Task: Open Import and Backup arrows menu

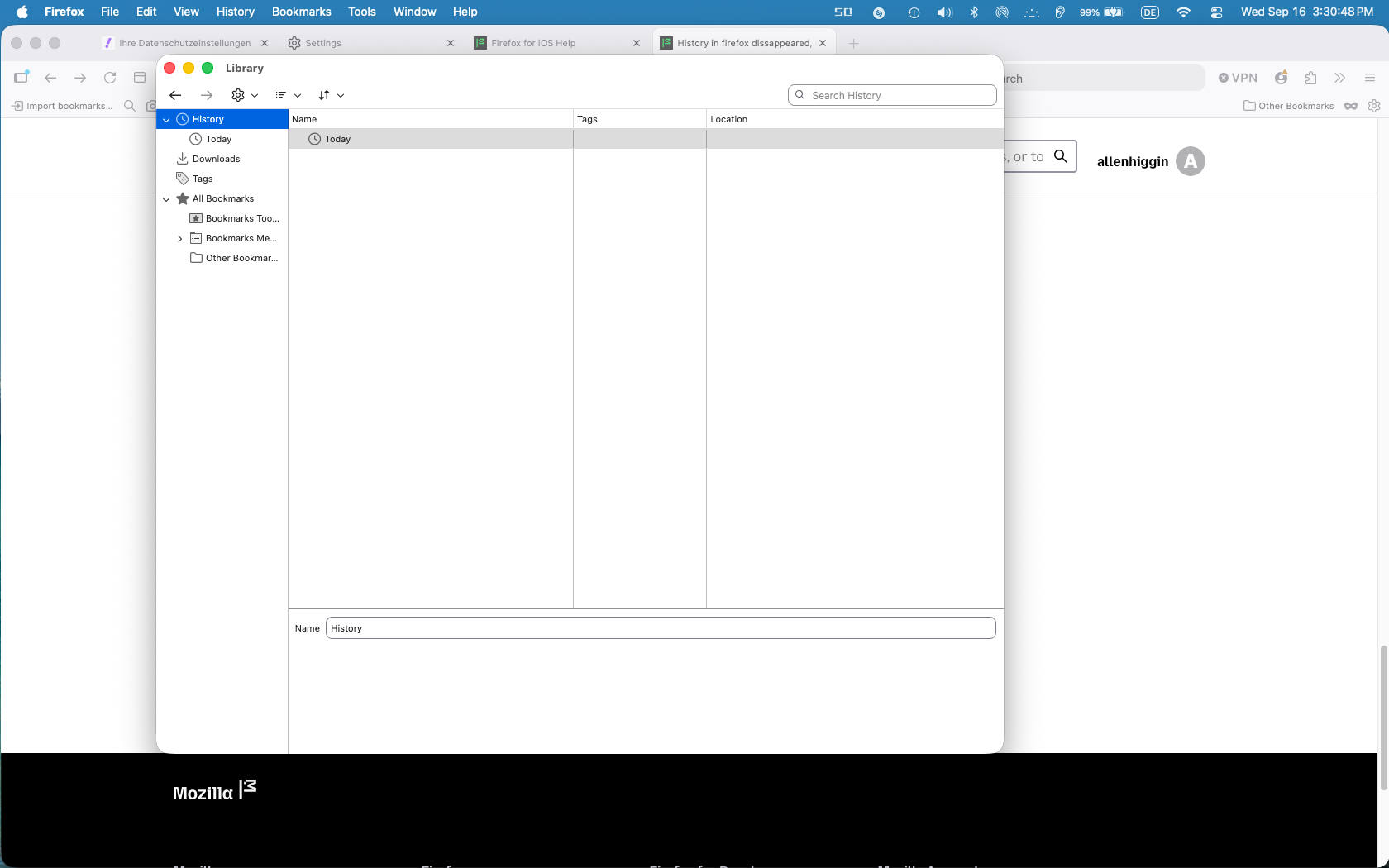Action: (x=331, y=95)
